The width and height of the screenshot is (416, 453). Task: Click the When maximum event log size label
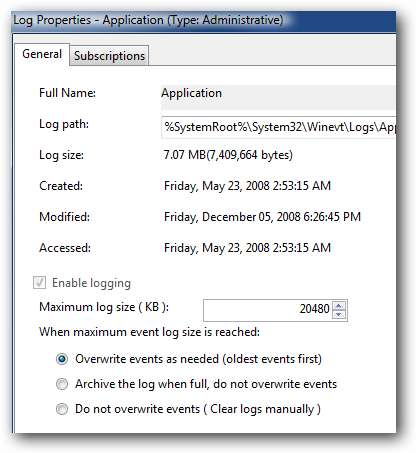(149, 332)
